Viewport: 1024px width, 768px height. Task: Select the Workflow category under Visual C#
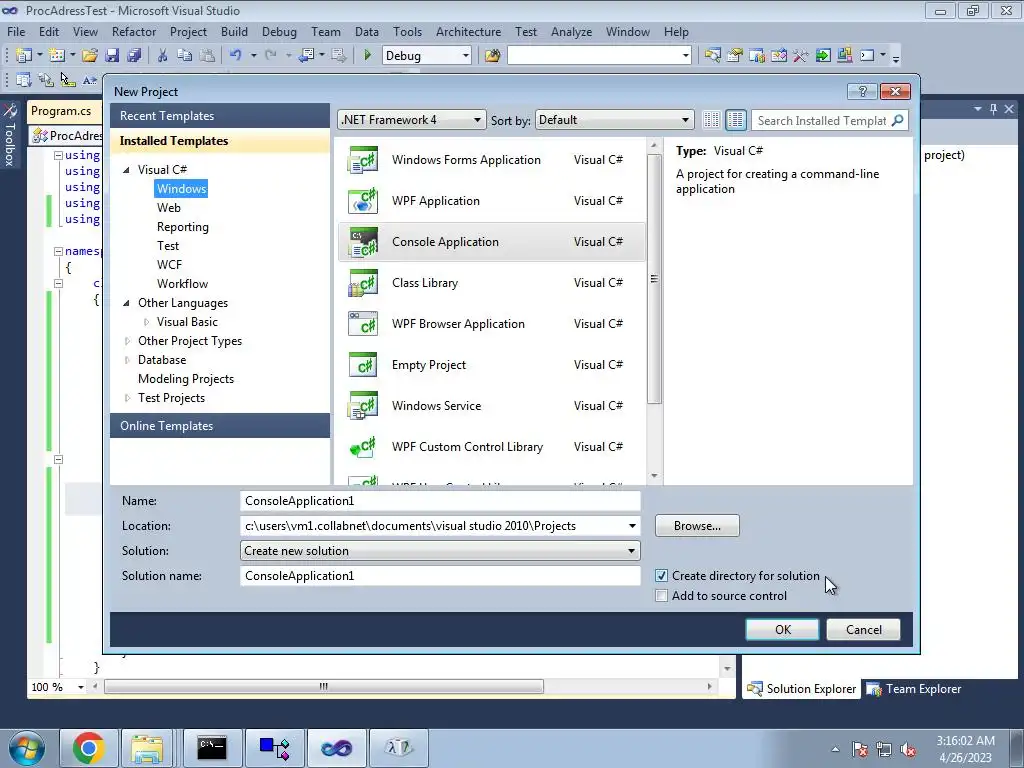click(182, 283)
